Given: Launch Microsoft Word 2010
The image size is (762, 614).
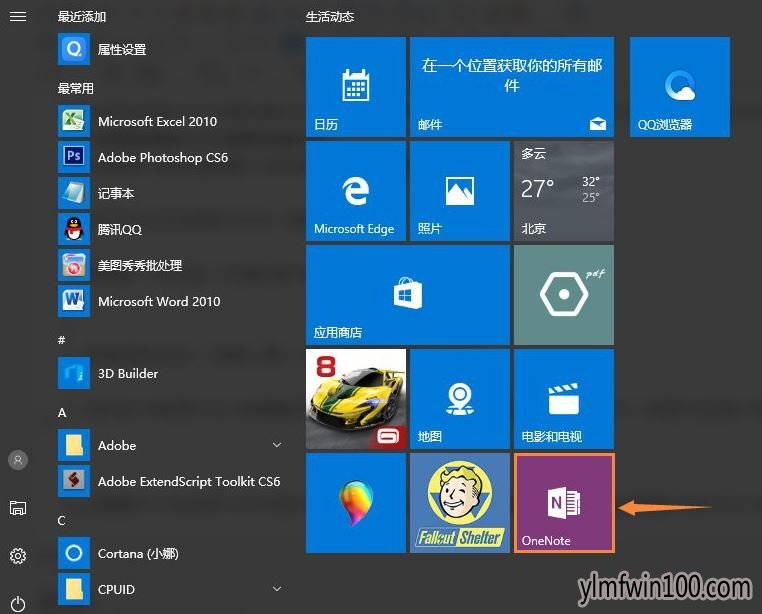Looking at the screenshot, I should pyautogui.click(x=170, y=301).
